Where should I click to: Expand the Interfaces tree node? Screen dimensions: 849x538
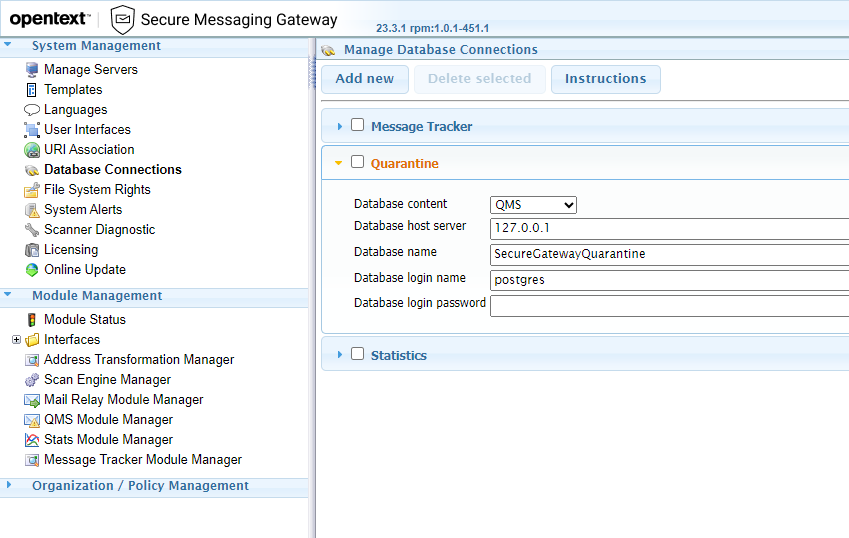(16, 340)
